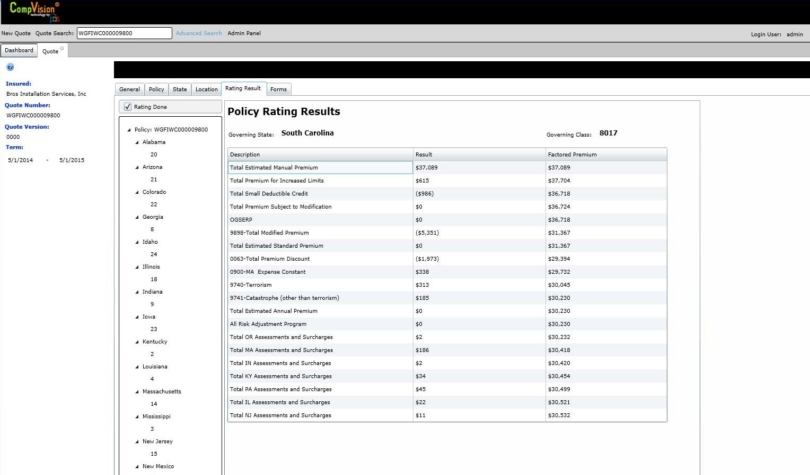The image size is (810, 475).
Task: Select the 0063-Total Premium Discount row
Action: (x=447, y=259)
